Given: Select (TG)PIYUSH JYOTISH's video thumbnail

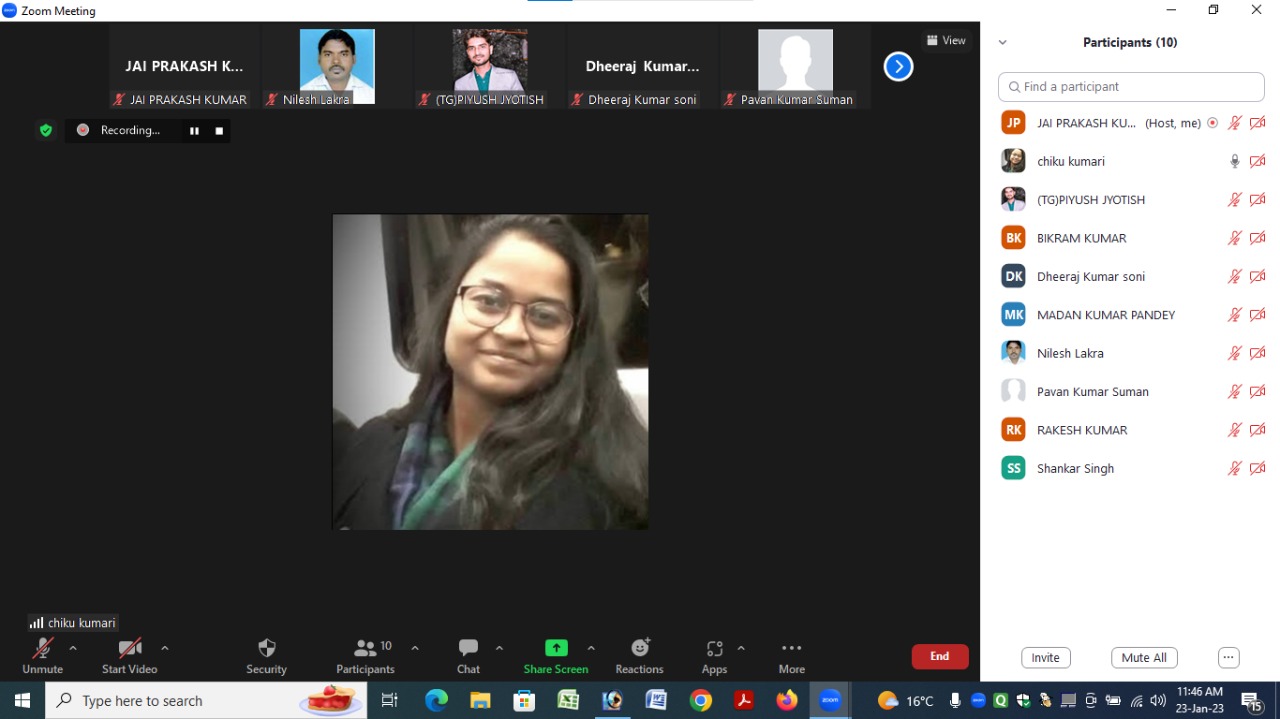Looking at the screenshot, I should point(490,67).
